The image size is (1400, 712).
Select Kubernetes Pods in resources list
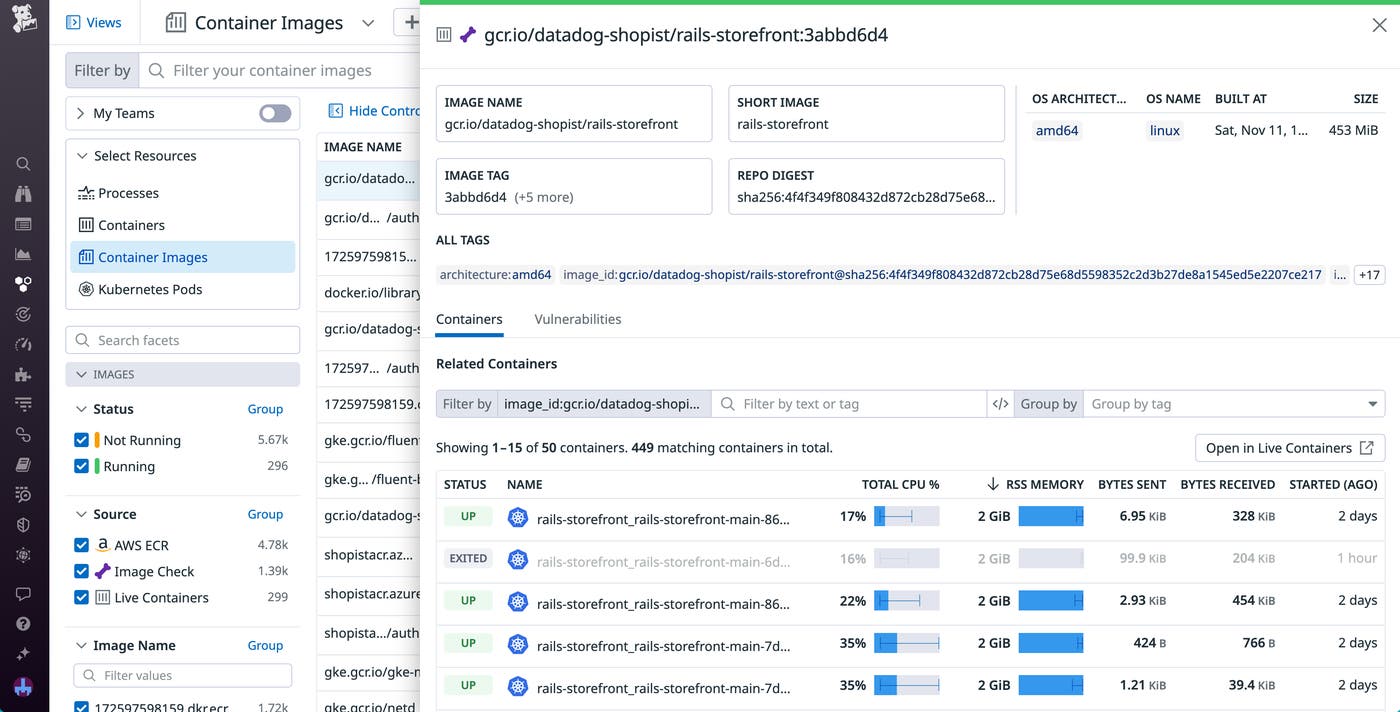[x=150, y=289]
